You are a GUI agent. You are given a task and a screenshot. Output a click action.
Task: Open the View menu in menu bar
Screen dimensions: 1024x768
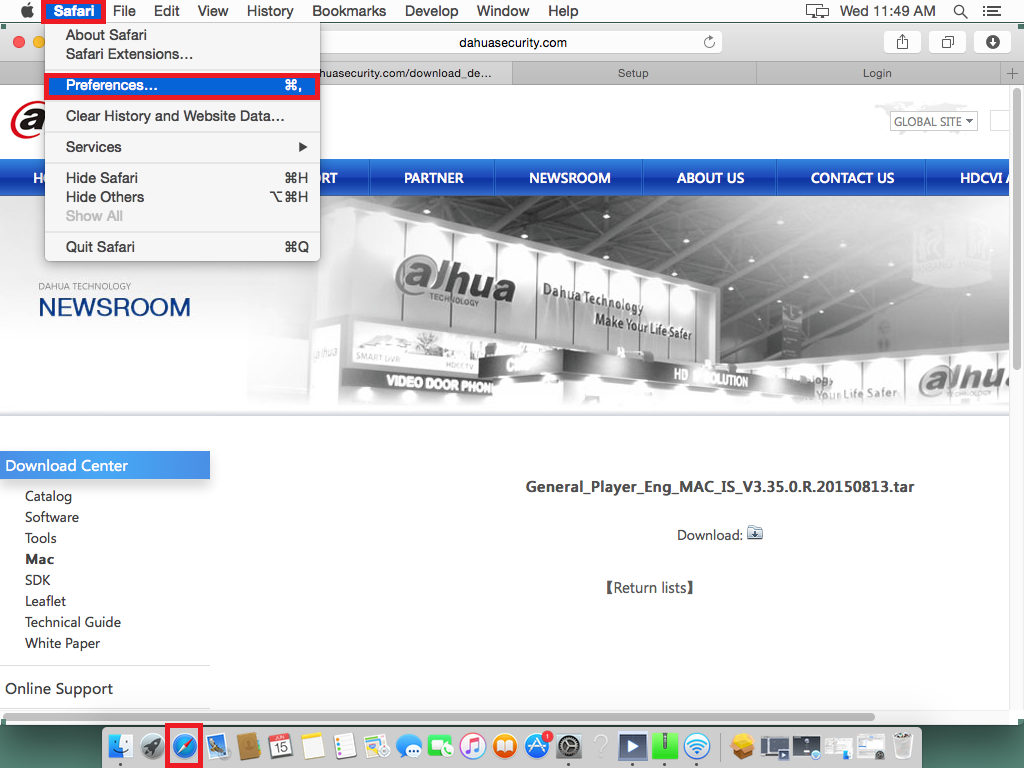click(213, 11)
